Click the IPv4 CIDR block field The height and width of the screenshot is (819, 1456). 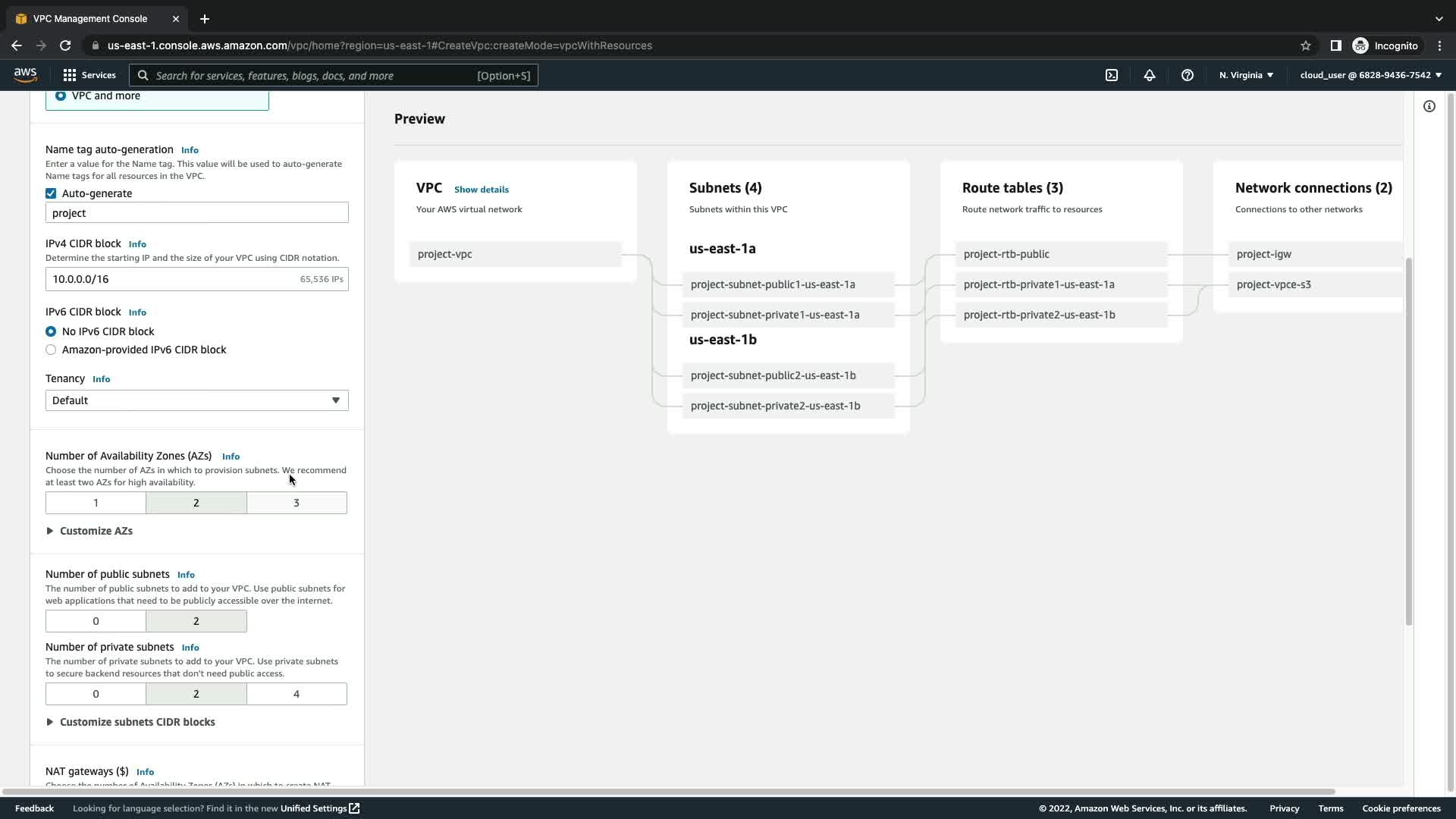point(174,279)
